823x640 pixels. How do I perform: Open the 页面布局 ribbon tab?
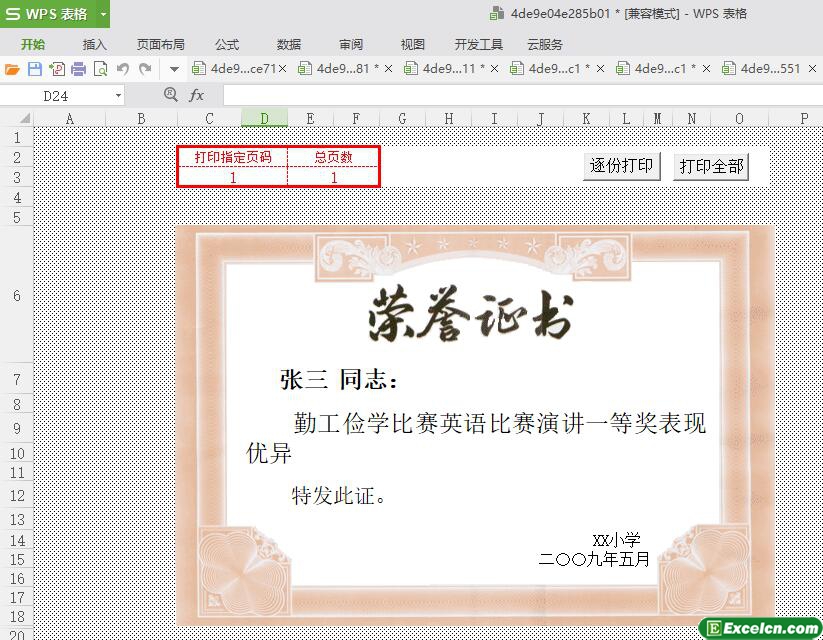click(x=161, y=45)
